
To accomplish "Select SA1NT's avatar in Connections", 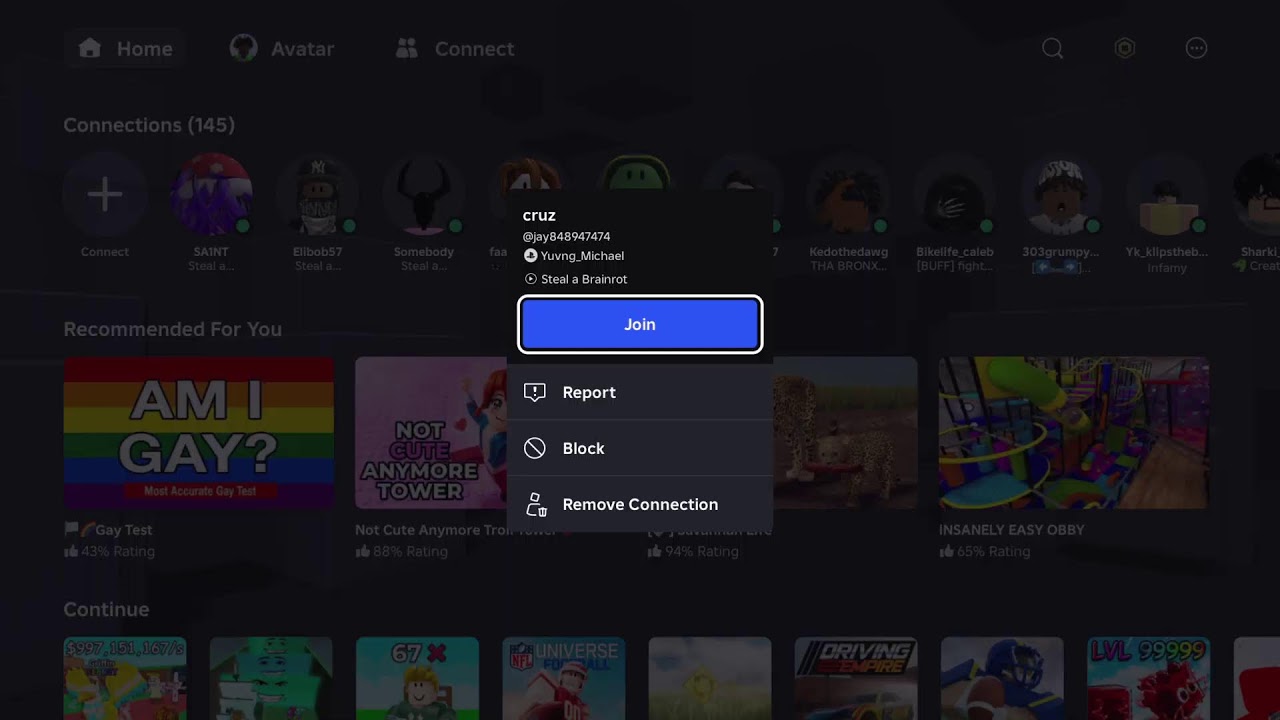I will (x=211, y=194).
